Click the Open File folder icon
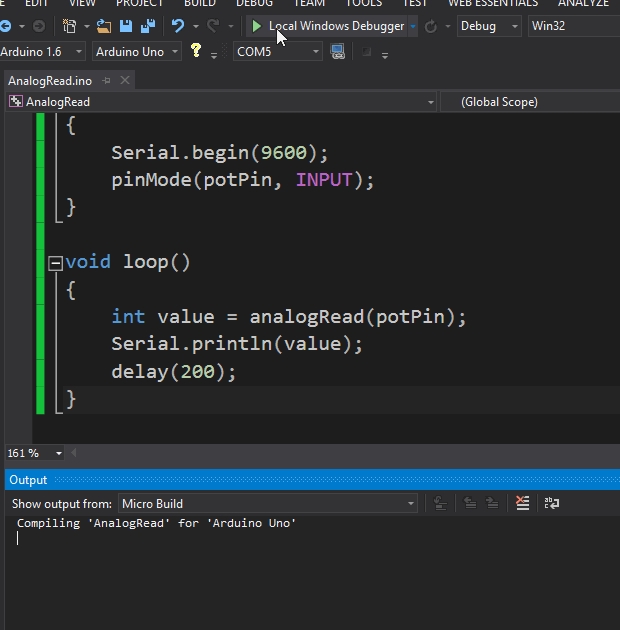Viewport: 620px width, 630px height. tap(104, 26)
